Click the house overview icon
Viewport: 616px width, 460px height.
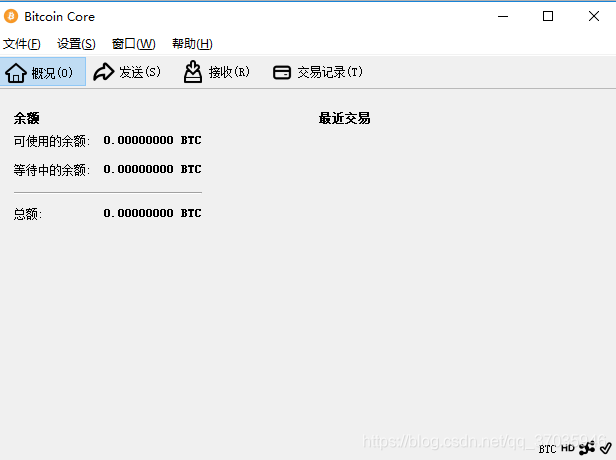tap(16, 73)
